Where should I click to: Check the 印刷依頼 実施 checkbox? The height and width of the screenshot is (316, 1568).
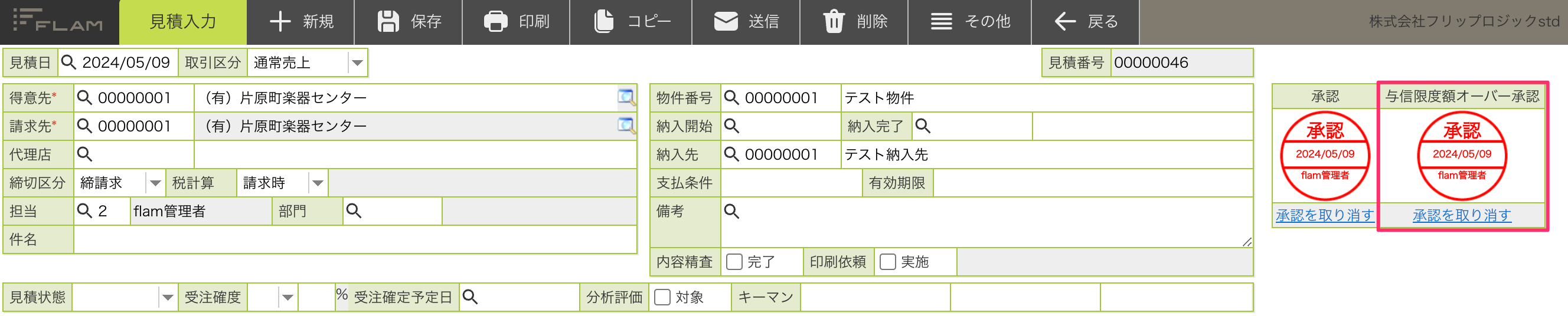coord(888,262)
